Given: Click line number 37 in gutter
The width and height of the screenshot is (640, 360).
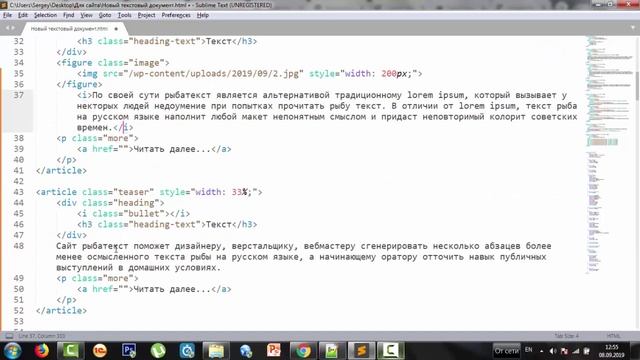Looking at the screenshot, I should coord(18,95).
